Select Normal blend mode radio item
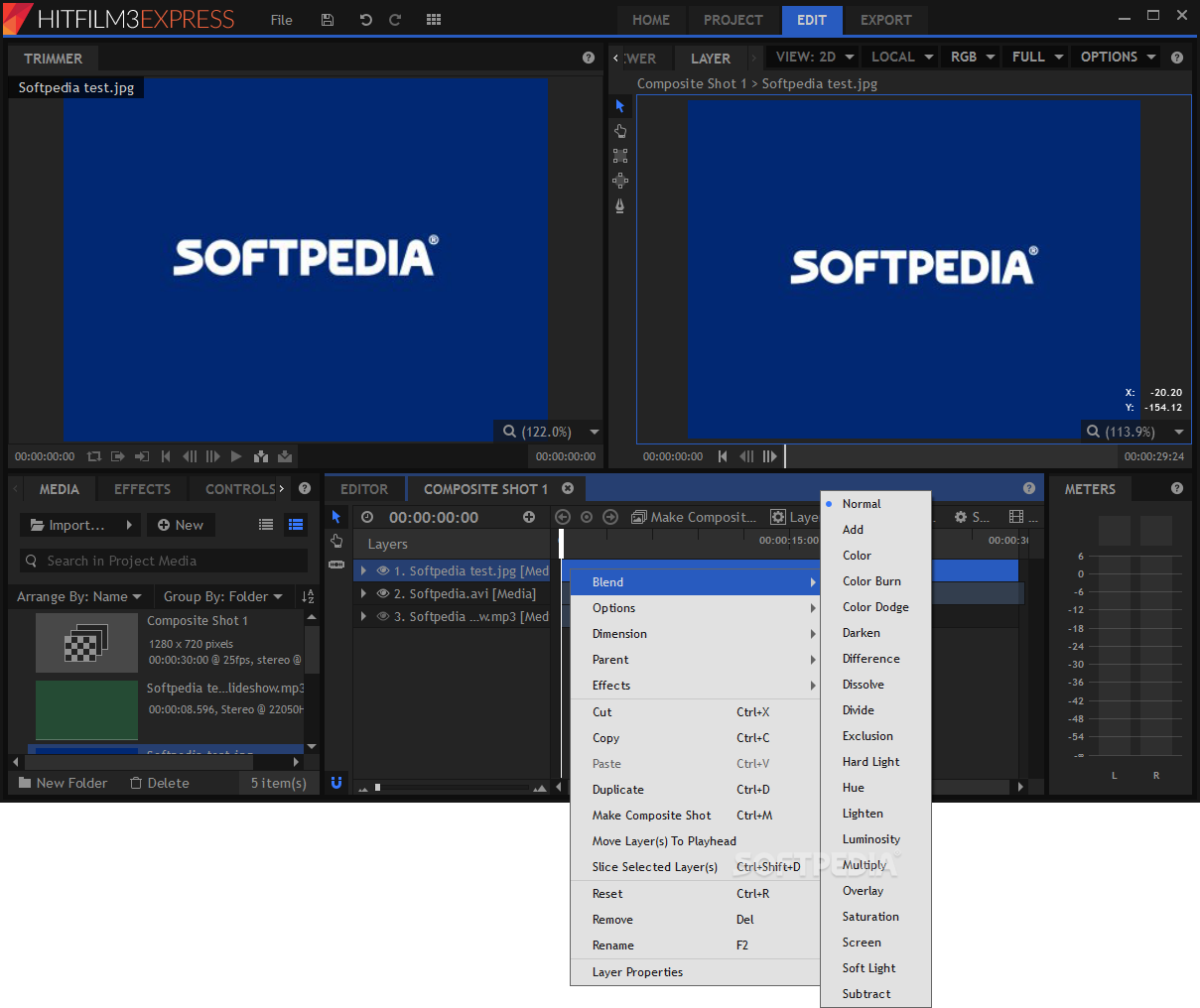 click(875, 504)
